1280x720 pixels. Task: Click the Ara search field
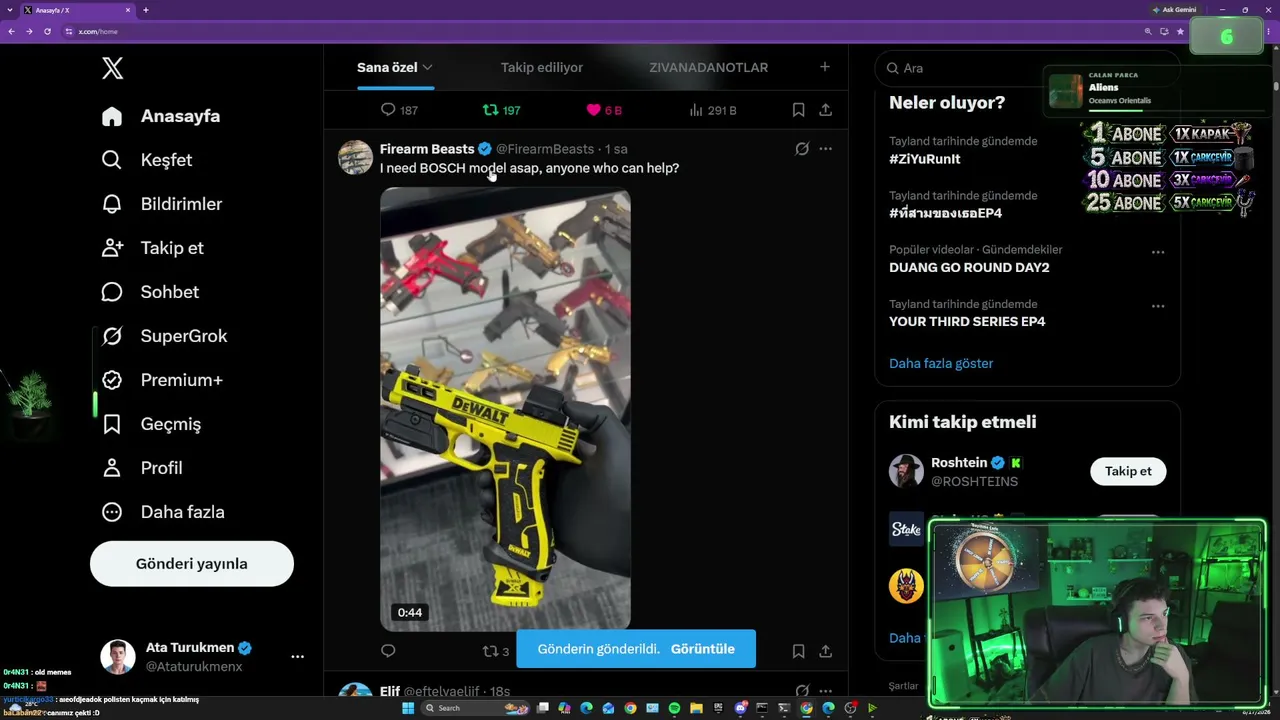pyautogui.click(x=1027, y=68)
